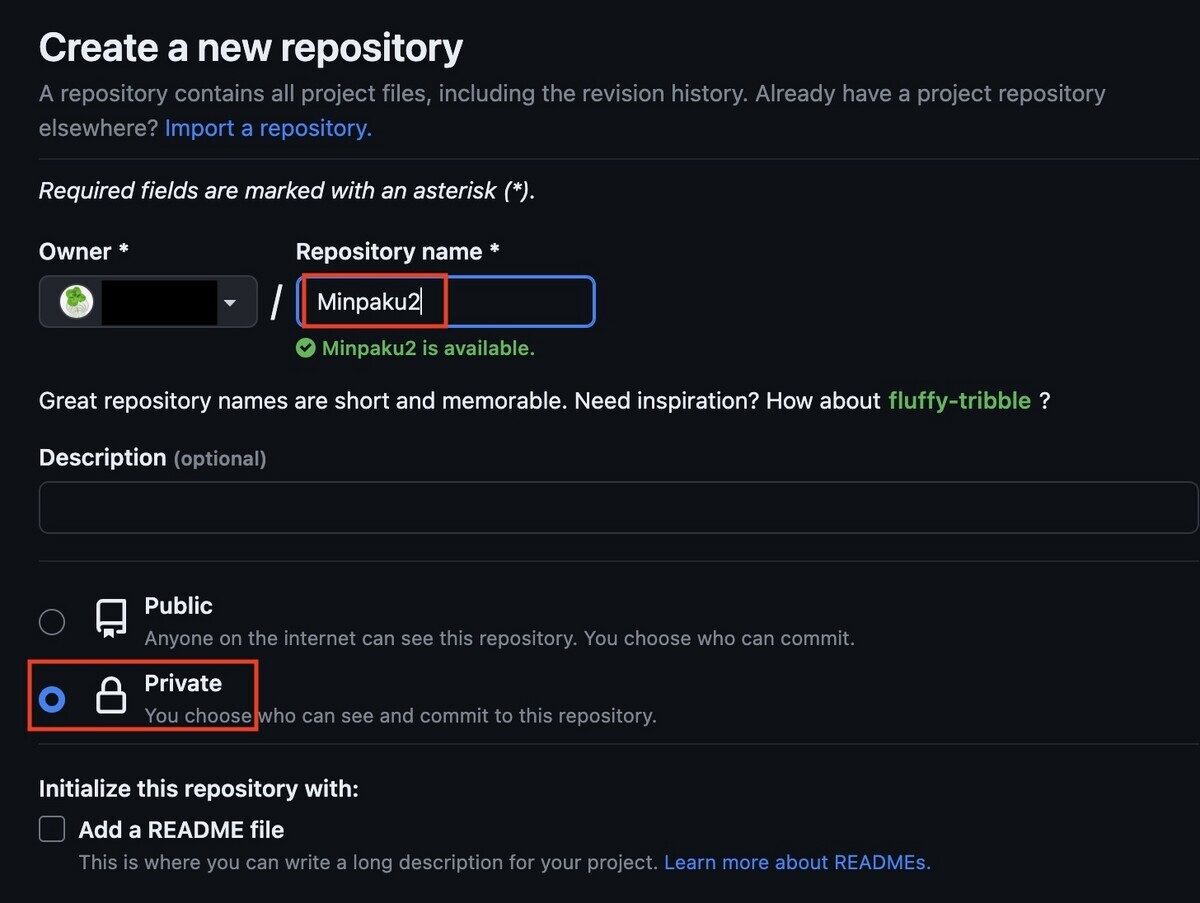Screen dimensions: 1200x903
Task: Click the Add a README file label
Action: click(181, 830)
